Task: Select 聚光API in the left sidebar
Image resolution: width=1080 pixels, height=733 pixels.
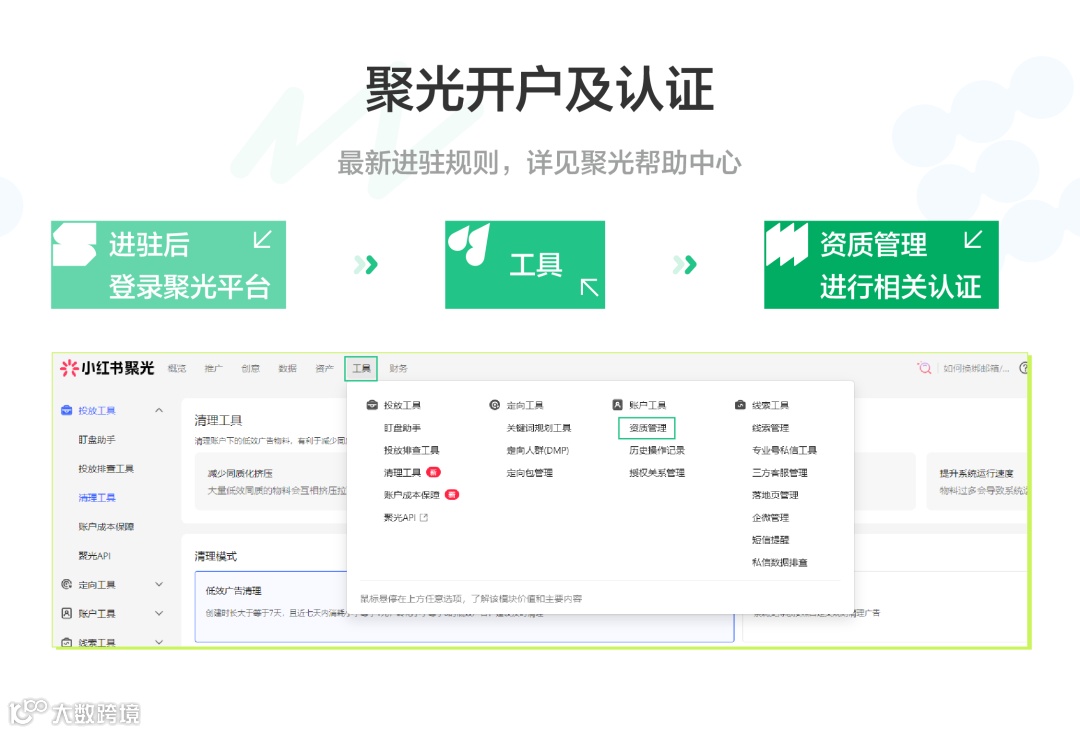Action: point(94,555)
